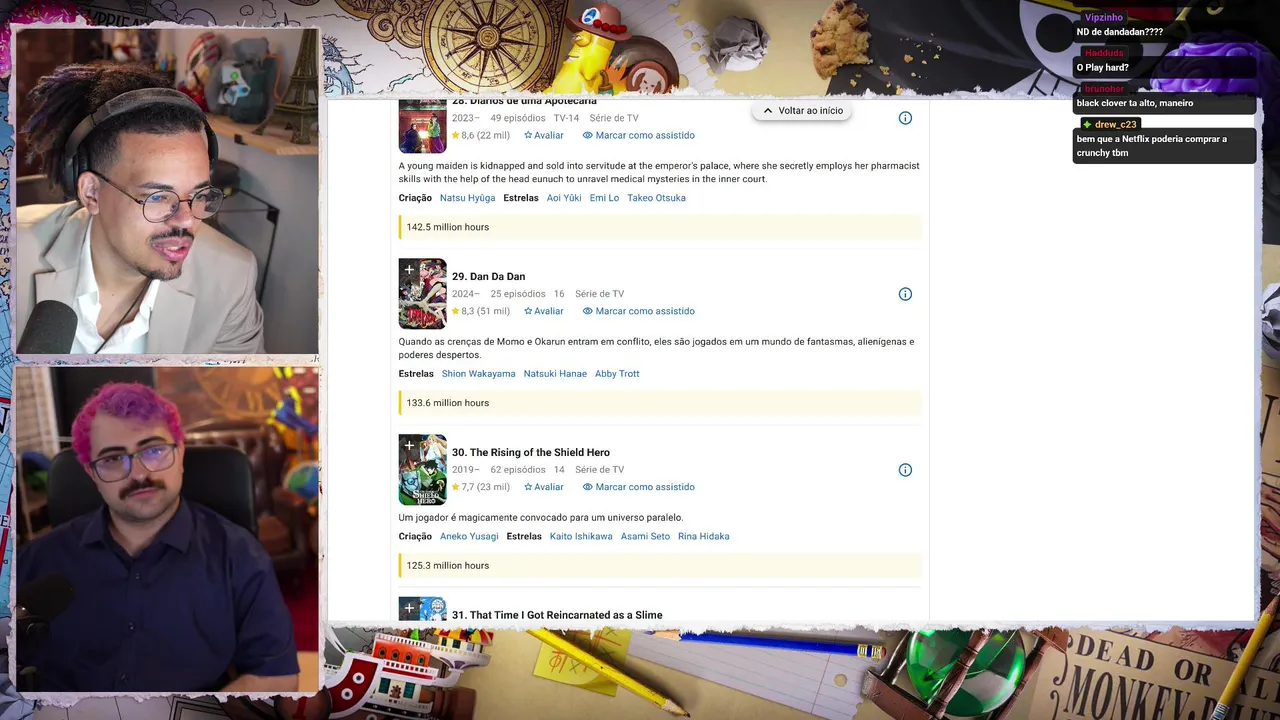
Task: Click chat username drew_c23
Action: pos(1115,125)
